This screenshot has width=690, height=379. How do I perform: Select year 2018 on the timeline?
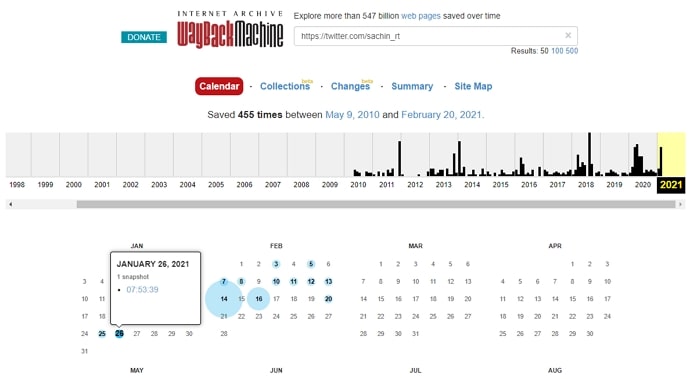point(586,184)
